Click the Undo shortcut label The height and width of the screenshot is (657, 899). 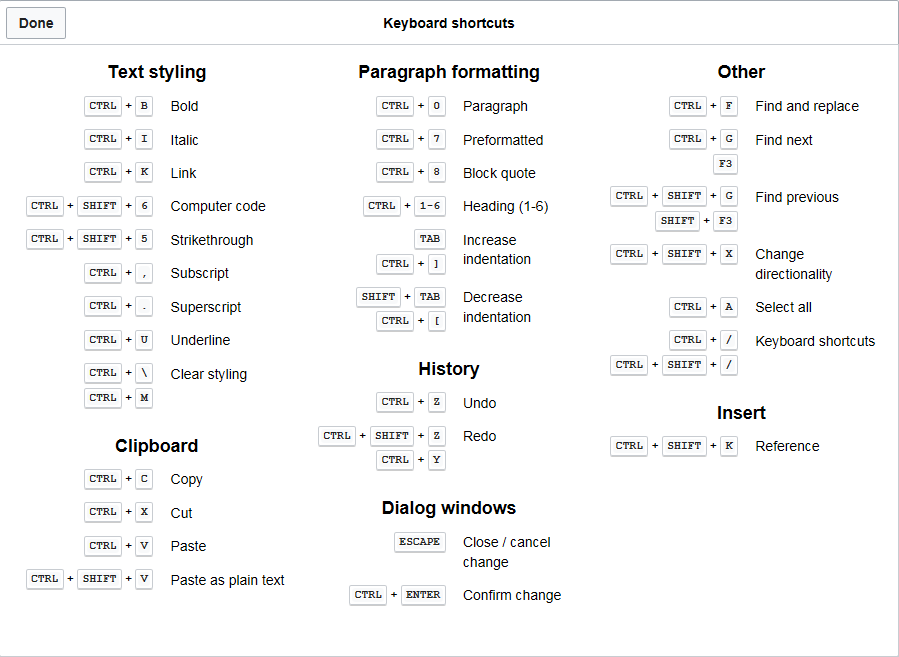(479, 403)
